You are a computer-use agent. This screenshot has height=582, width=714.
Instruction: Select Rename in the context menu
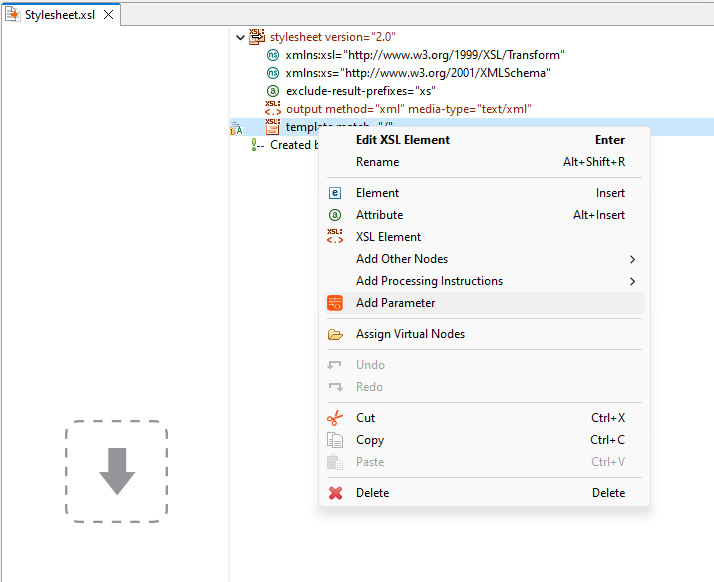coord(377,162)
